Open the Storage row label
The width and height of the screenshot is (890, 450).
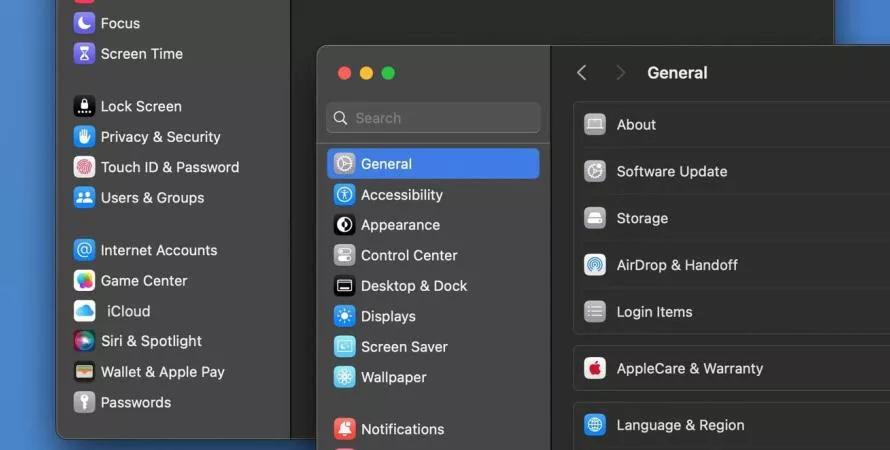643,218
